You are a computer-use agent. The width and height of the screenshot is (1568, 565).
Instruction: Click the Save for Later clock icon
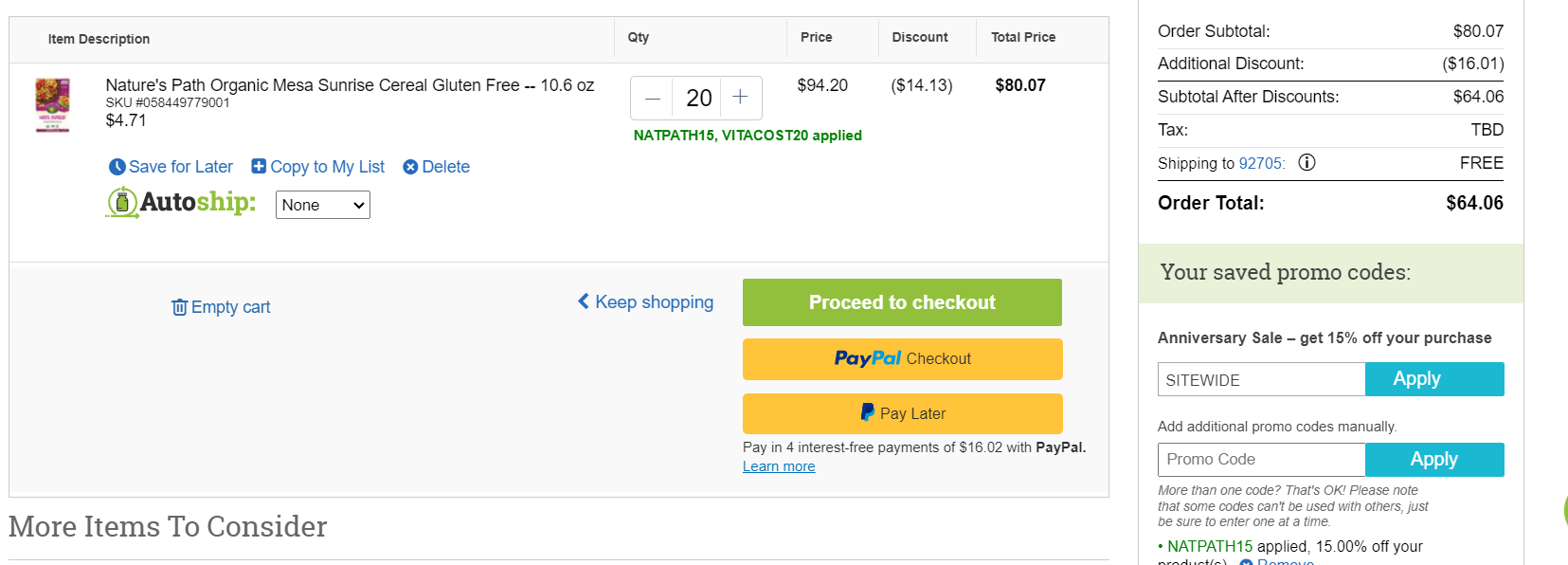pos(117,167)
